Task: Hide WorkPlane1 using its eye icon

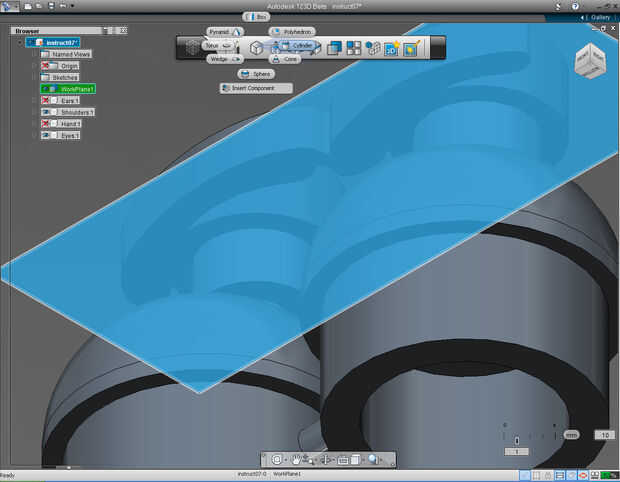Action: (45, 89)
